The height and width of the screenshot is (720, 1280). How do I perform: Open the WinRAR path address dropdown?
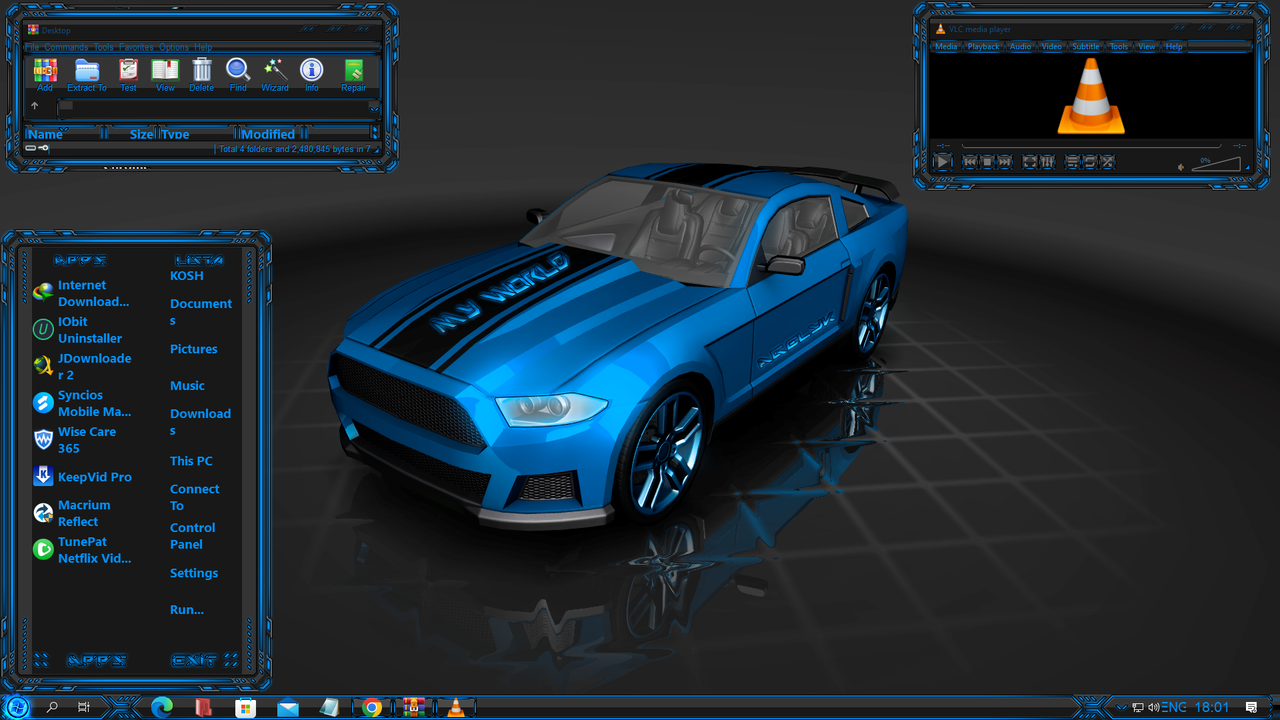(374, 106)
